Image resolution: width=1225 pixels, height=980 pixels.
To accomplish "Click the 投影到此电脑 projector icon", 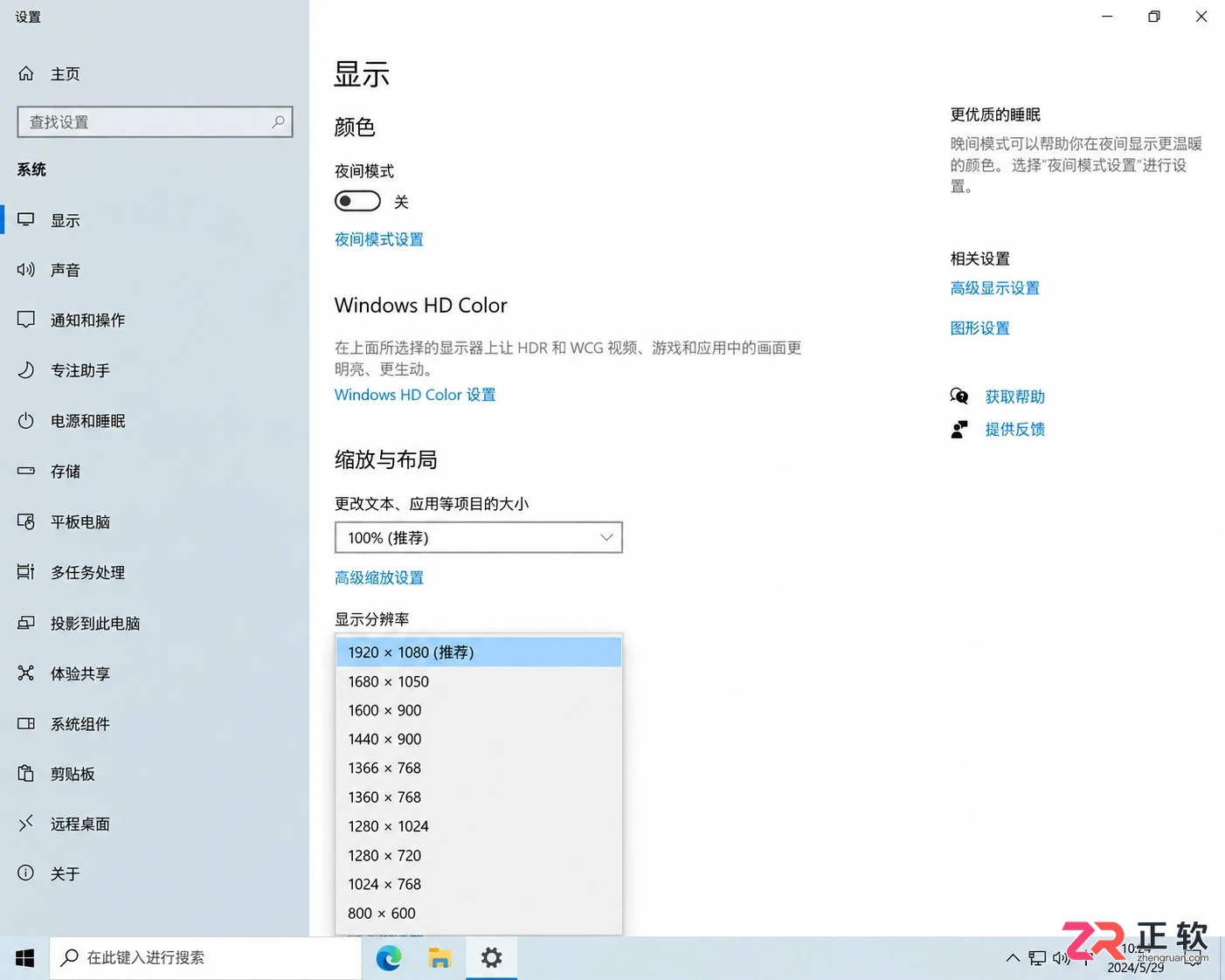I will point(26,622).
